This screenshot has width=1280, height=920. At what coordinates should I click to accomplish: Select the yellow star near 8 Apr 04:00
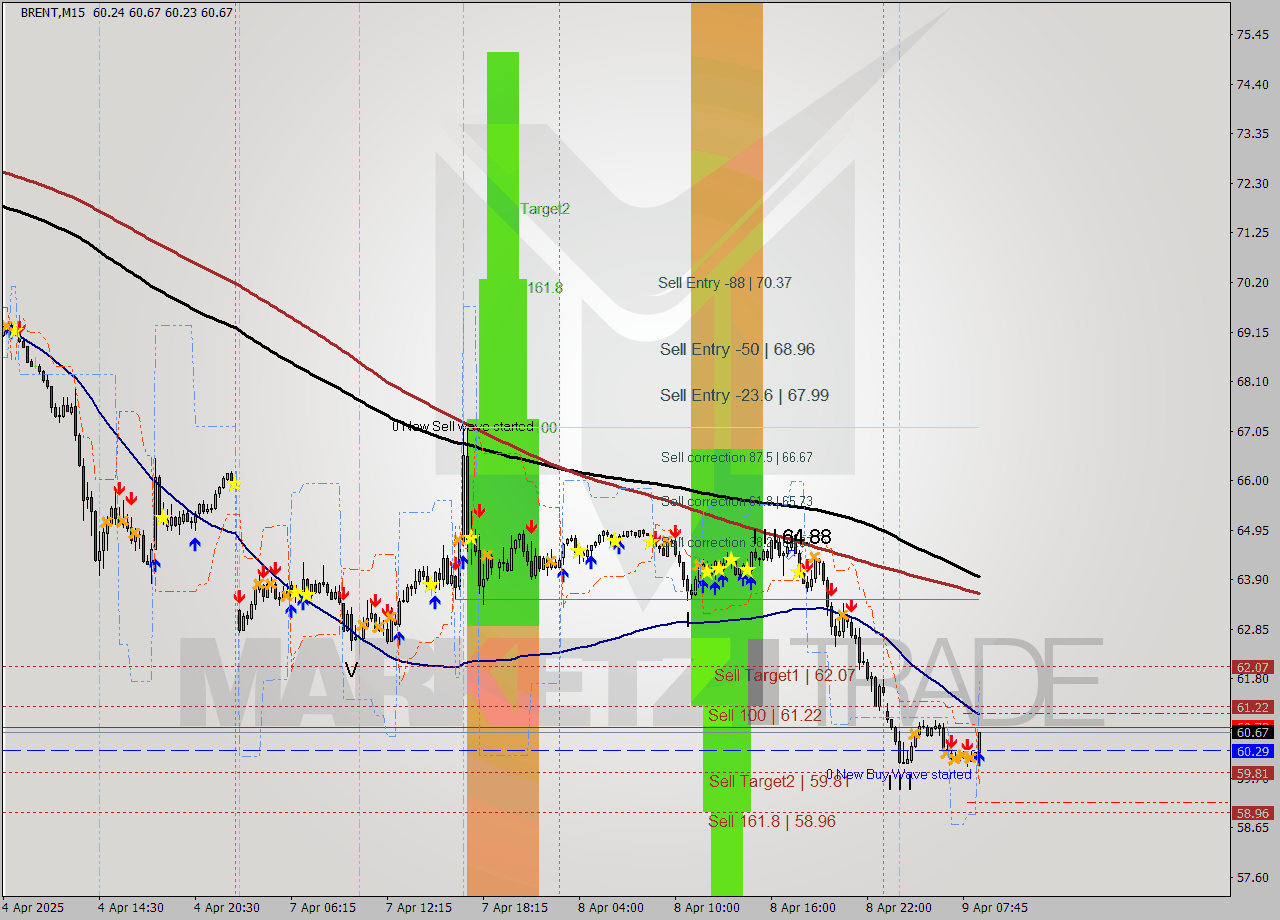pos(578,548)
